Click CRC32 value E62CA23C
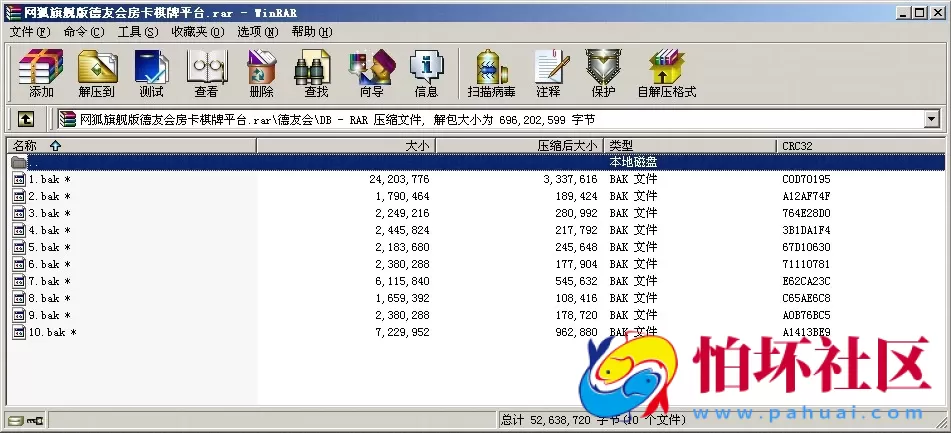The image size is (951, 433). click(806, 281)
